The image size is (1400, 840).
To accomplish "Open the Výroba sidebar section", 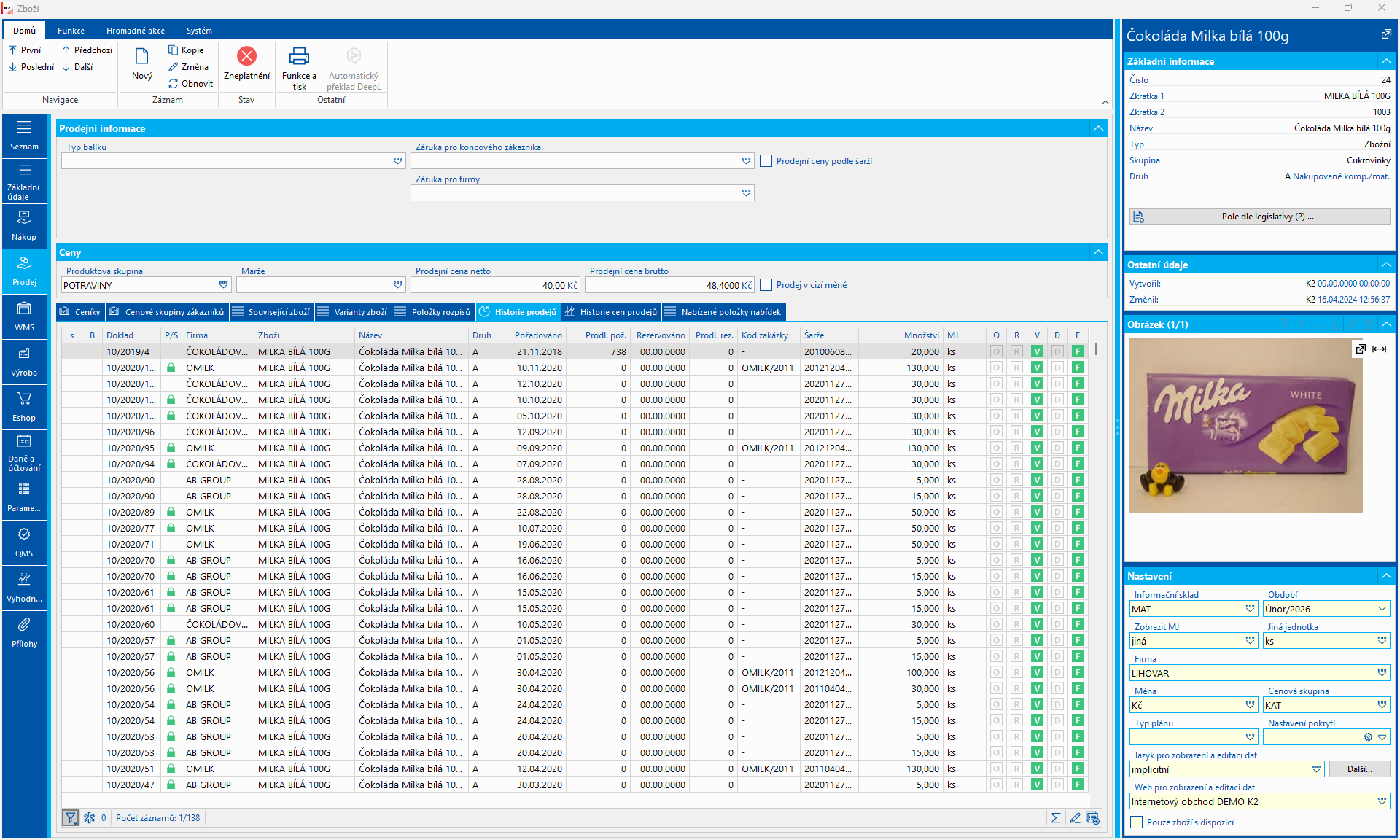I will (24, 362).
